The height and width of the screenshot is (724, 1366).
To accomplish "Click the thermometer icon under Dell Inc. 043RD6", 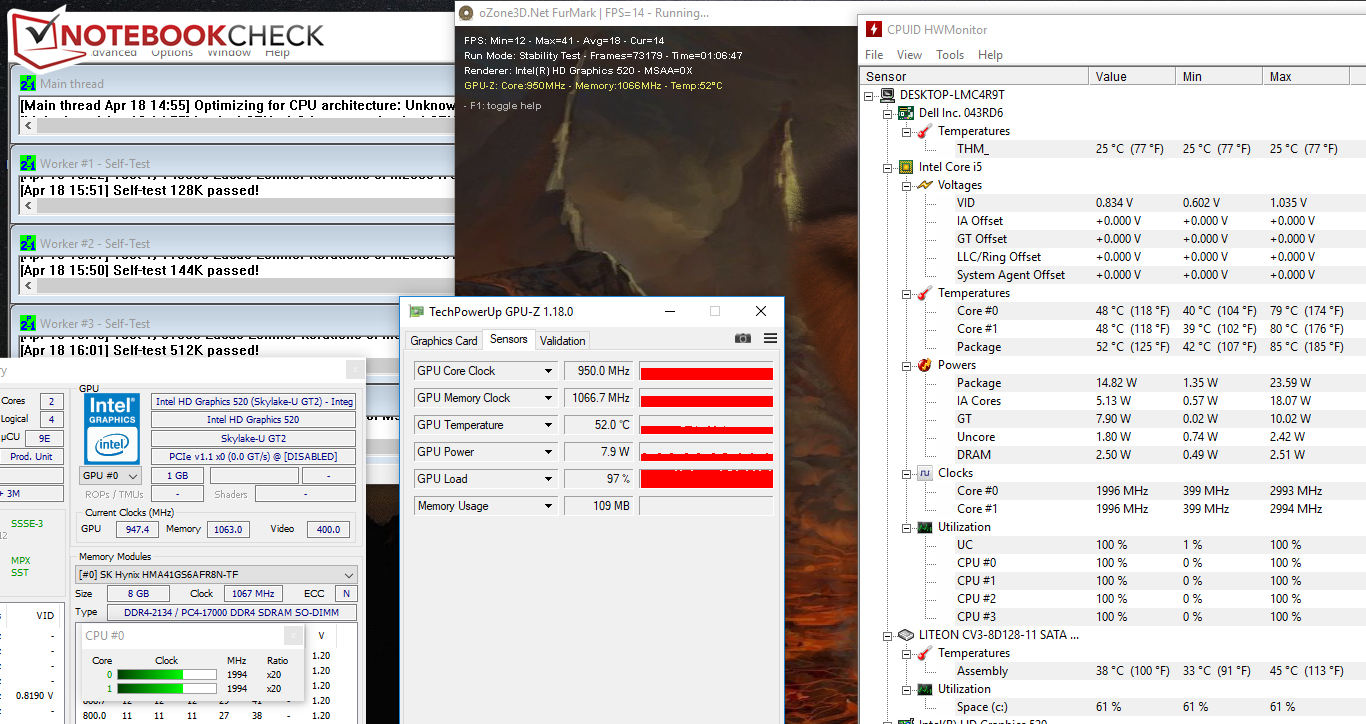I will [x=925, y=131].
